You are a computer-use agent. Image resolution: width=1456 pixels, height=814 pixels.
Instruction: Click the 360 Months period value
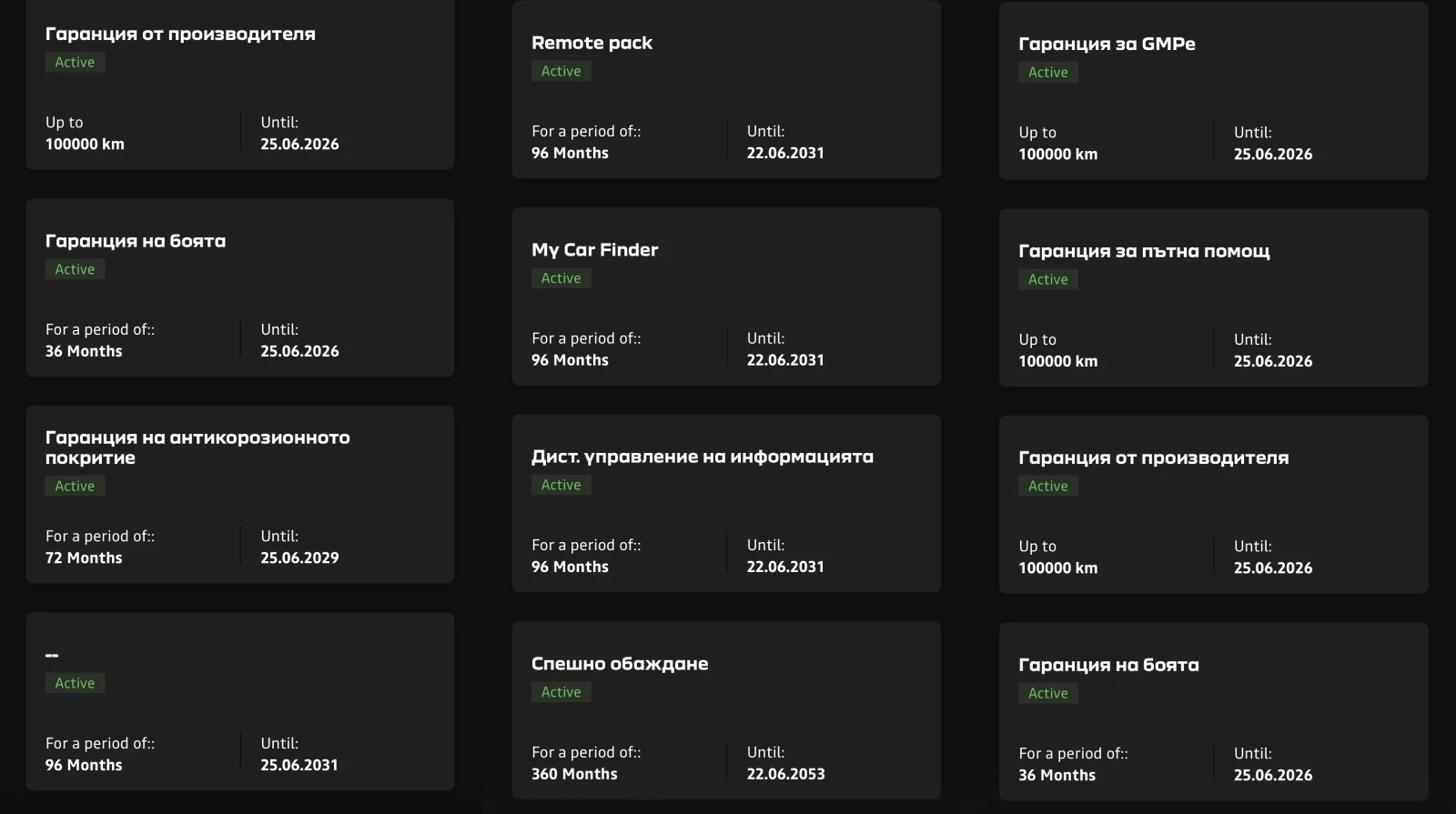574,774
